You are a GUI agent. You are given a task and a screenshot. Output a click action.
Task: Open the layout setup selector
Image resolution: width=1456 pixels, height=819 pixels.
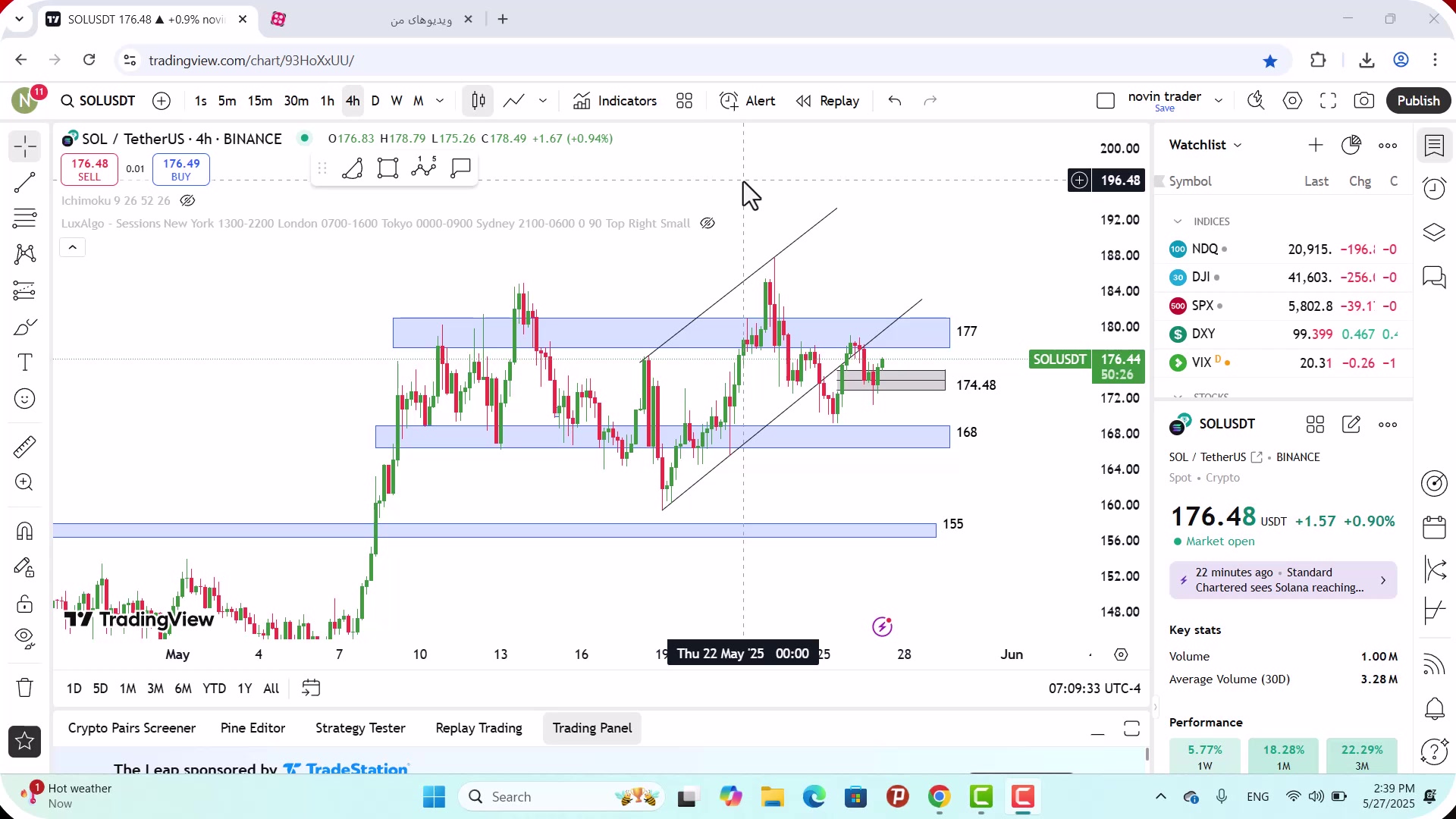point(1106,101)
